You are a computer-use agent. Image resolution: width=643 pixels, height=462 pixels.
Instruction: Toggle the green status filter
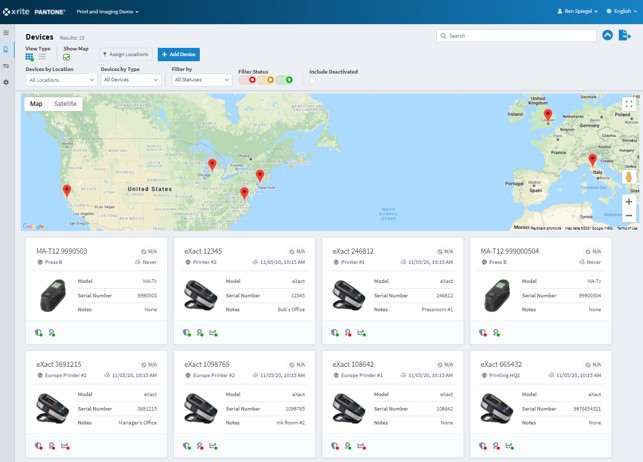click(285, 80)
